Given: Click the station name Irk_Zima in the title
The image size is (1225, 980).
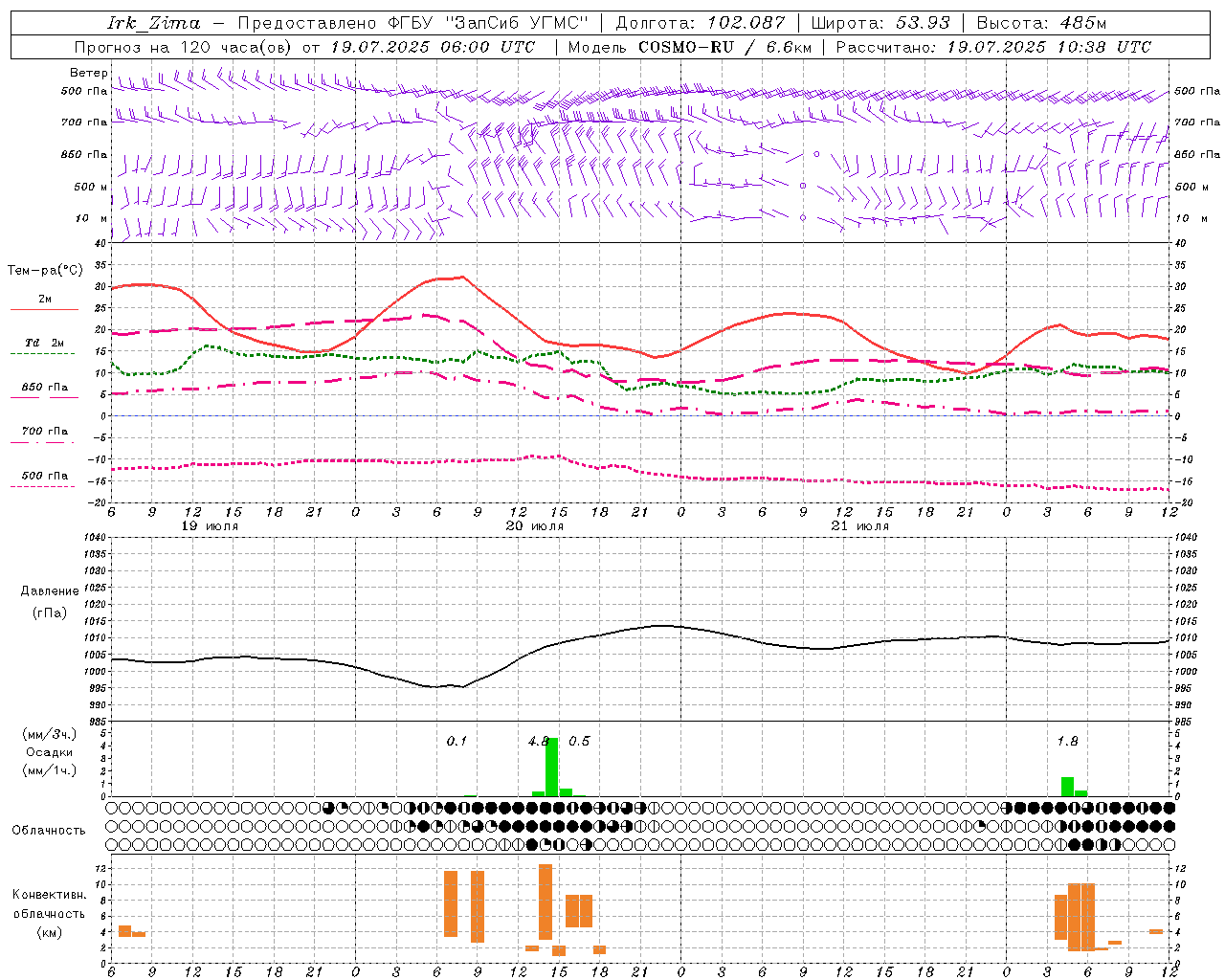Looking at the screenshot, I should click(x=154, y=23).
